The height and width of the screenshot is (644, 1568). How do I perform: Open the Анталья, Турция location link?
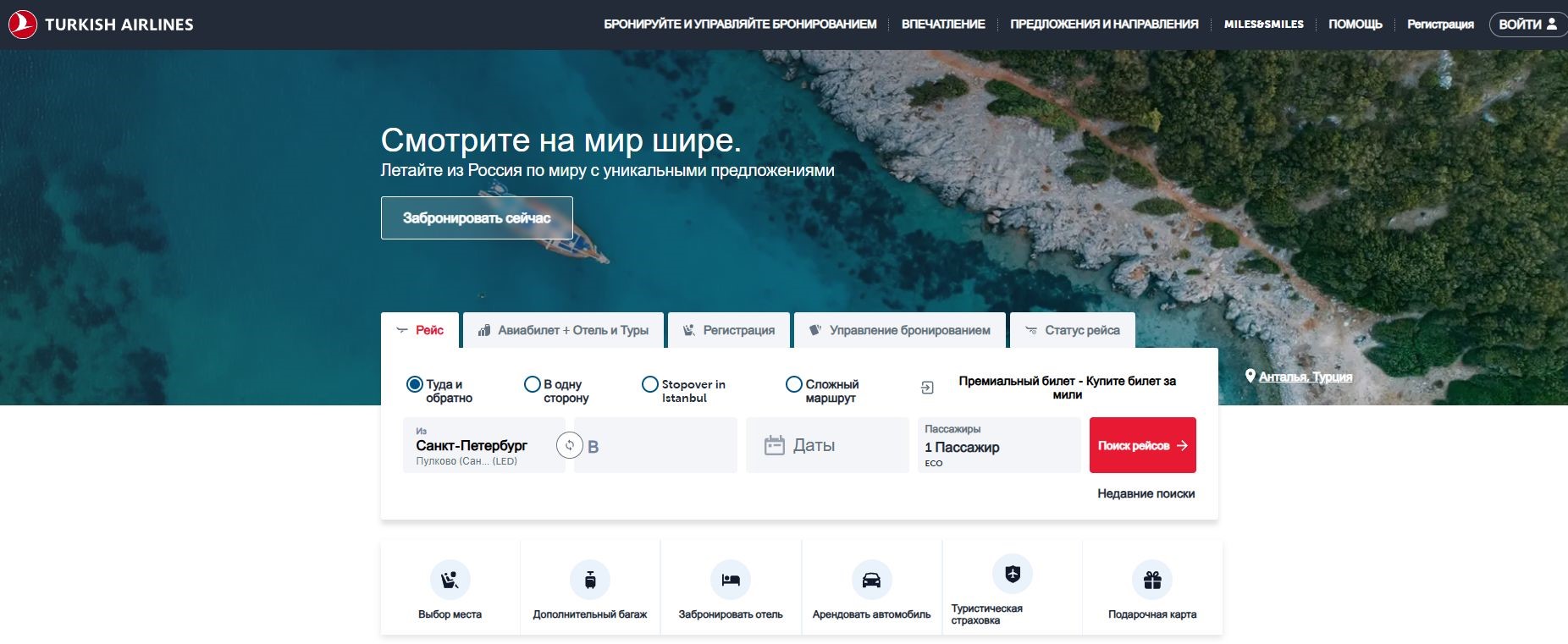pos(1306,377)
